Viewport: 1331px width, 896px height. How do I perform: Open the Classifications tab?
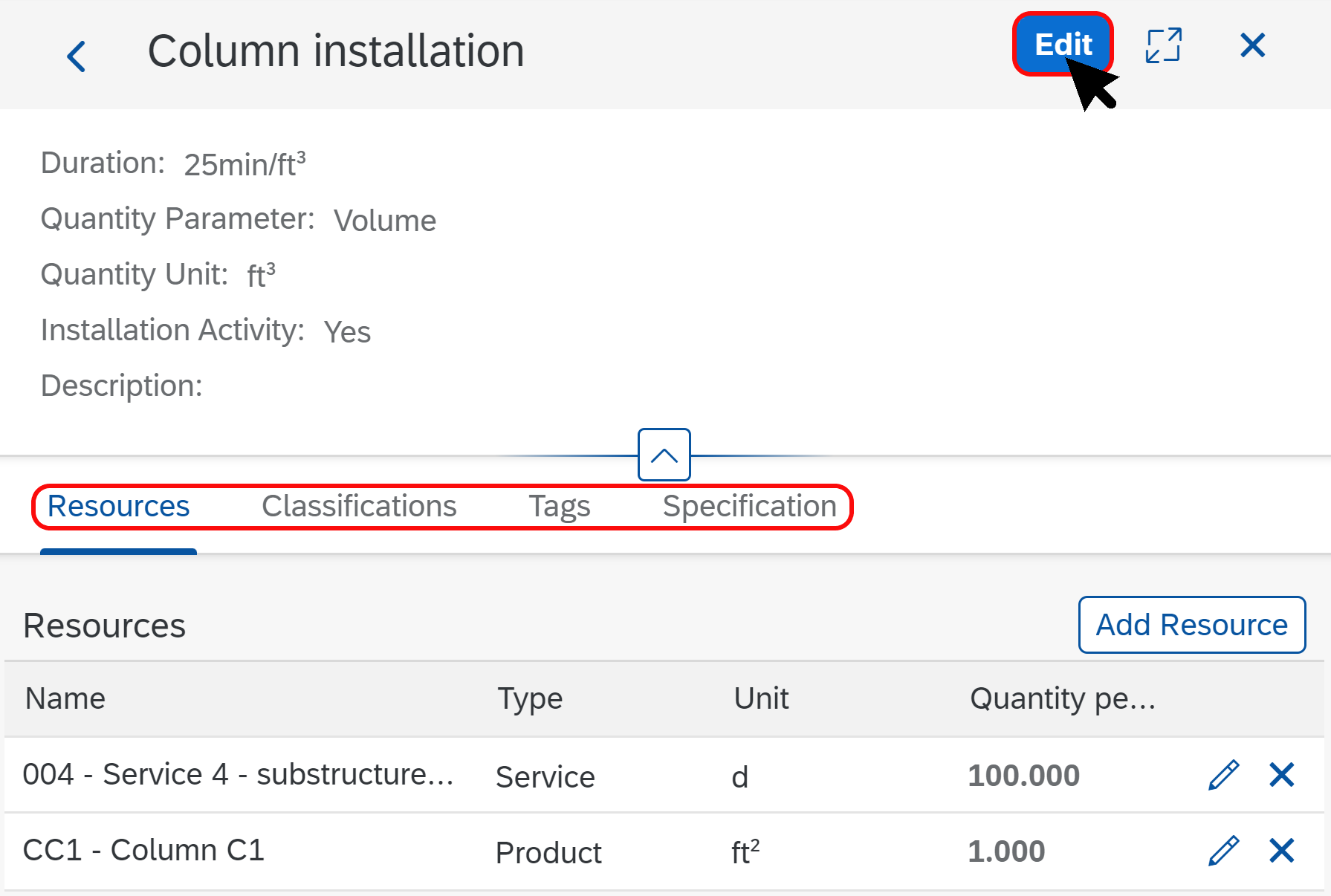coord(359,506)
